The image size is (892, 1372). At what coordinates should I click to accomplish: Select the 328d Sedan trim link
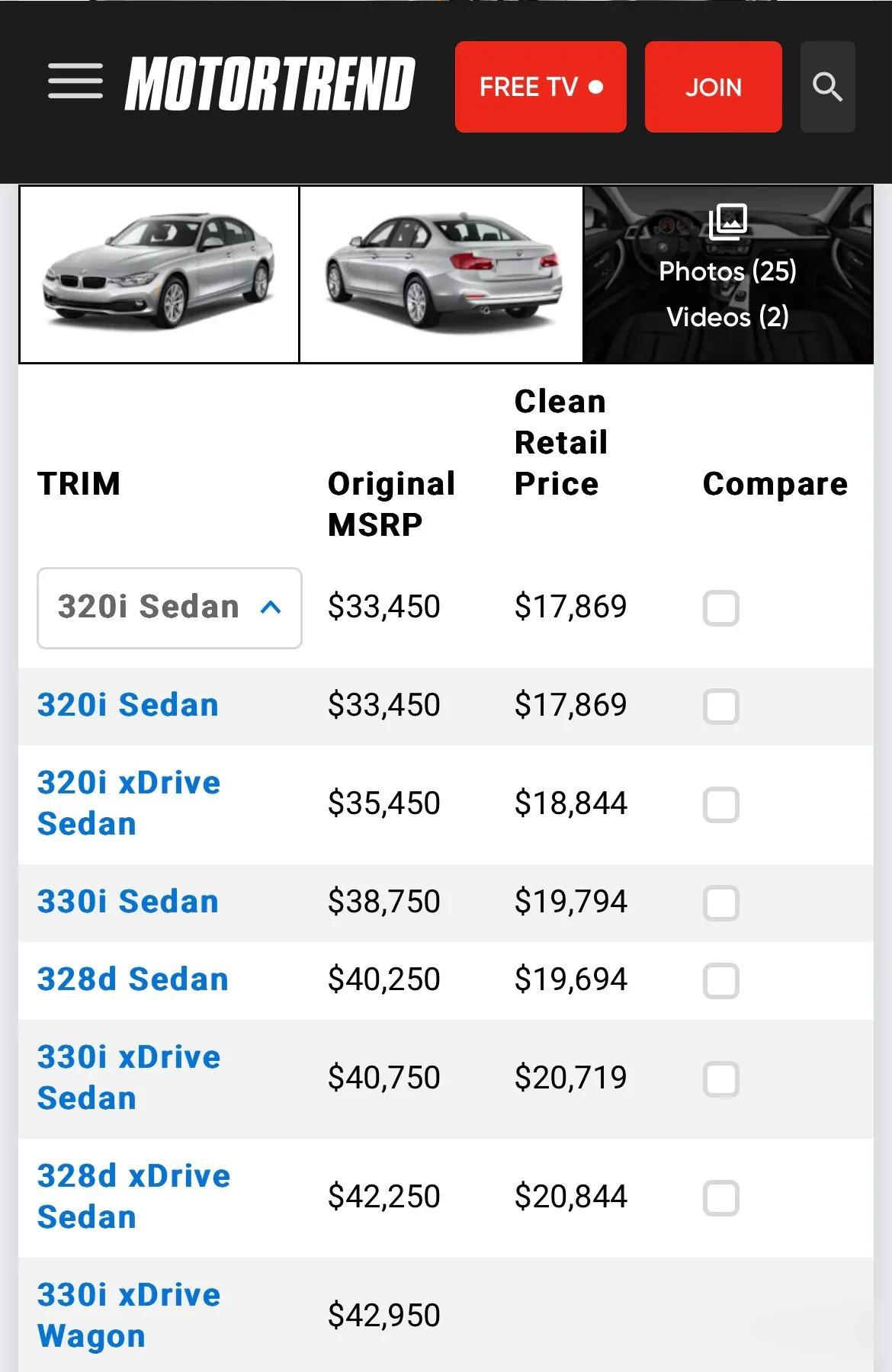[x=133, y=979]
